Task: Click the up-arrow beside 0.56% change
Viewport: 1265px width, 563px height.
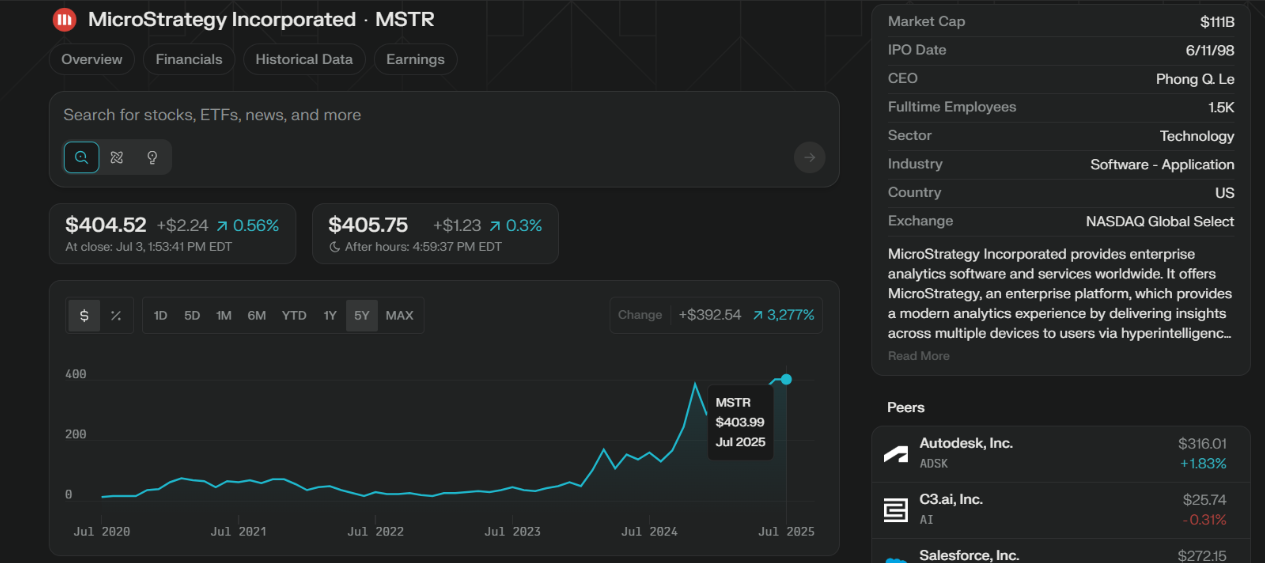Action: pos(221,226)
